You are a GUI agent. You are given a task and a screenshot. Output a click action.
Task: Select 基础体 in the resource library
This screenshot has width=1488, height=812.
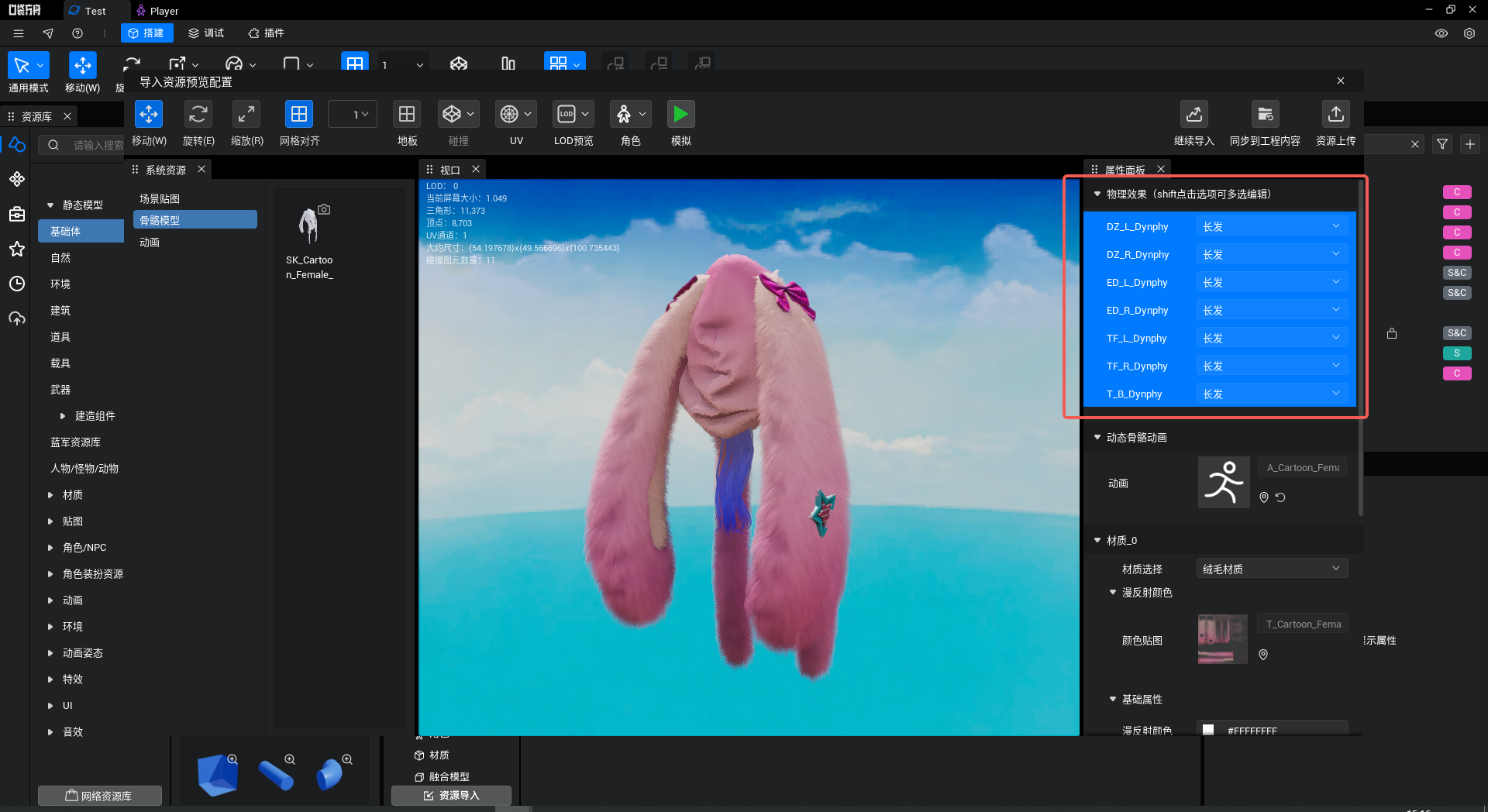[81, 231]
